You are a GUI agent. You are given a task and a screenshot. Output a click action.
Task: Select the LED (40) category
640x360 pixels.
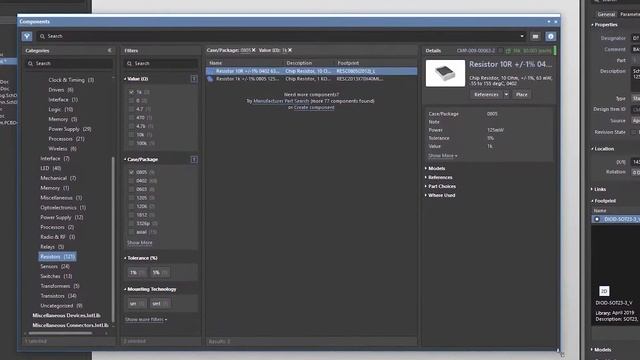(51, 168)
